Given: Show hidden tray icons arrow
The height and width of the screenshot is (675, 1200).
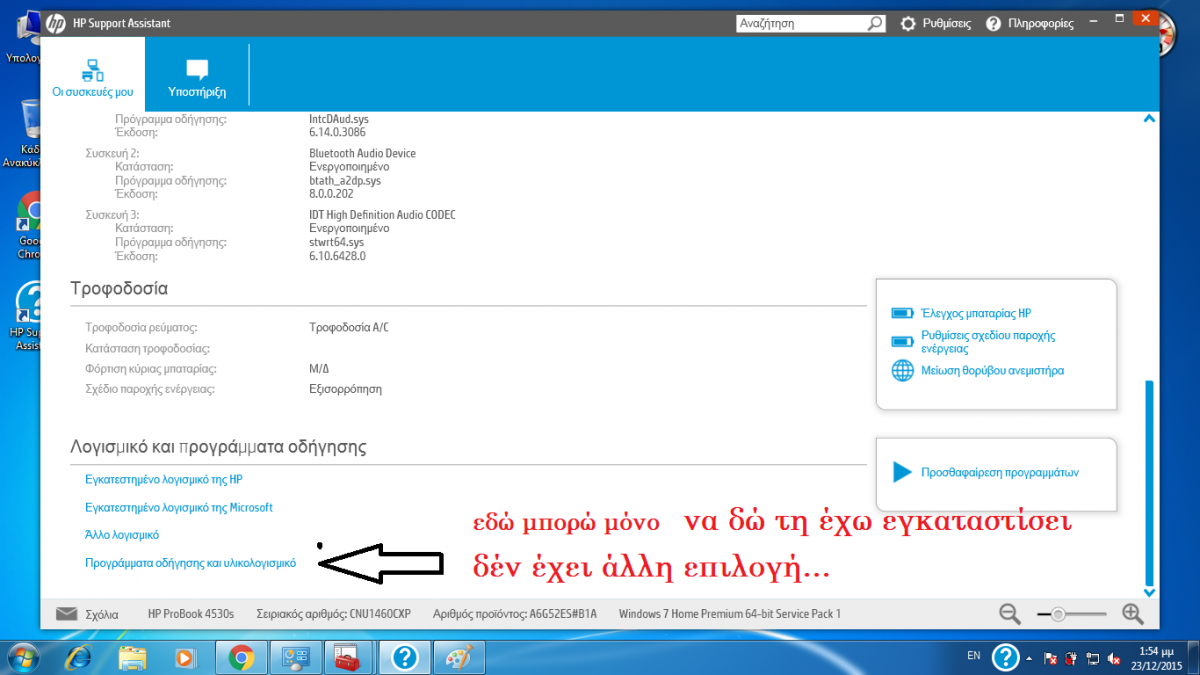Looking at the screenshot, I should coord(1030,657).
